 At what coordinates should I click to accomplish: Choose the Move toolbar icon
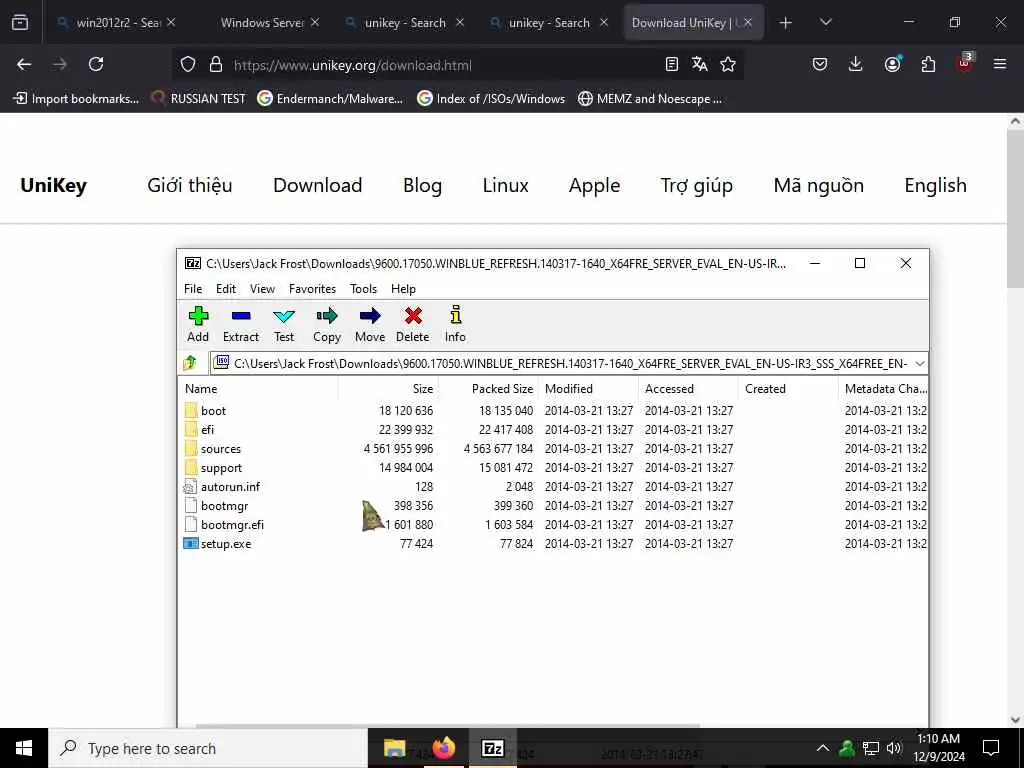tap(370, 325)
